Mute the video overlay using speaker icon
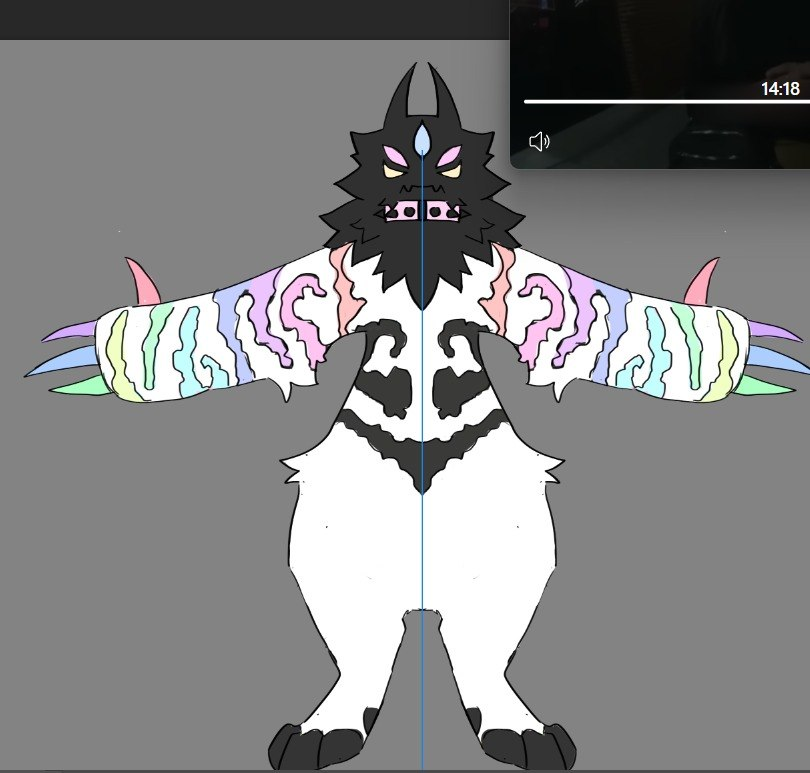Screen dimensions: 810x773 pos(540,141)
